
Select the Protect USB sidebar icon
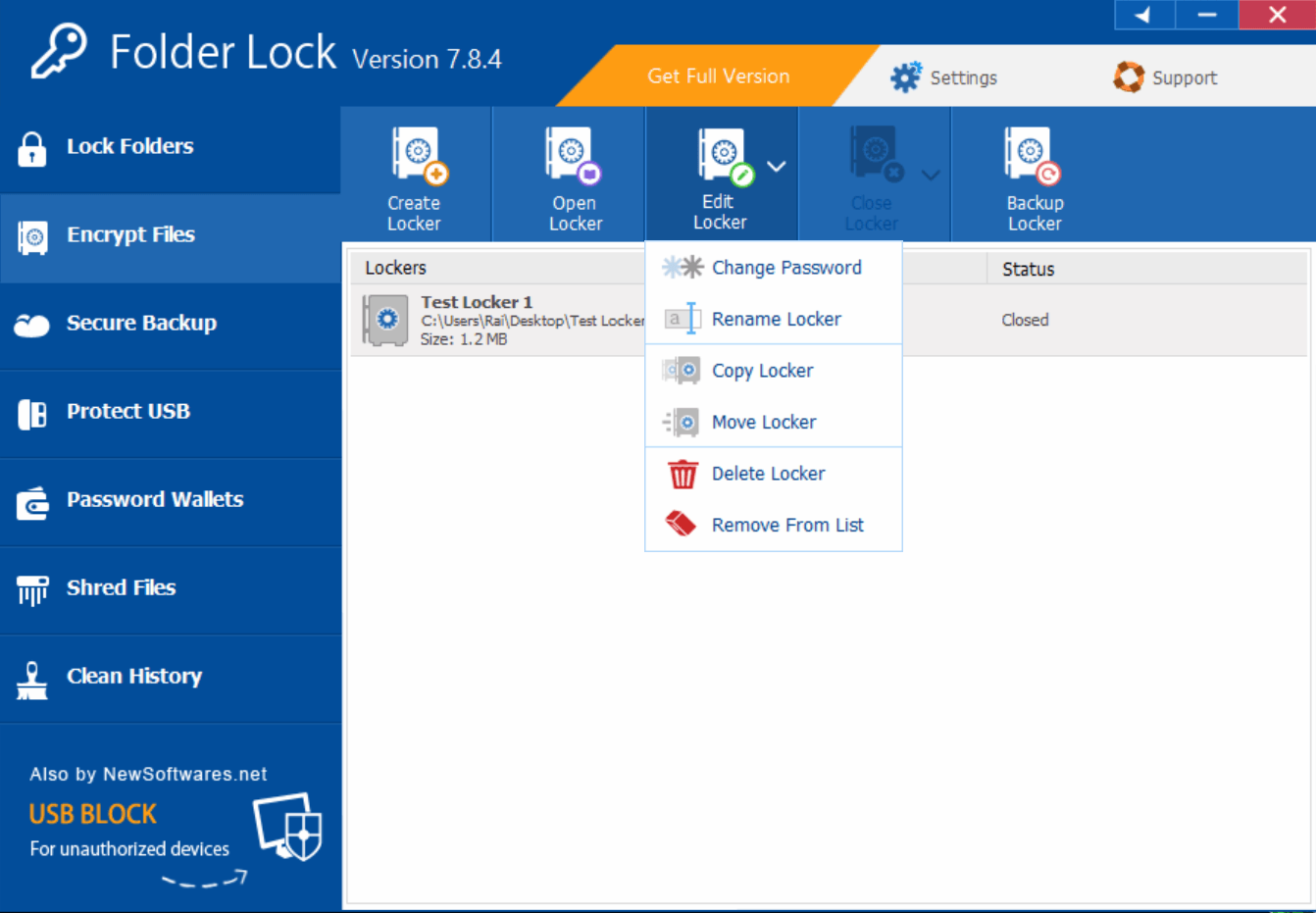point(31,412)
